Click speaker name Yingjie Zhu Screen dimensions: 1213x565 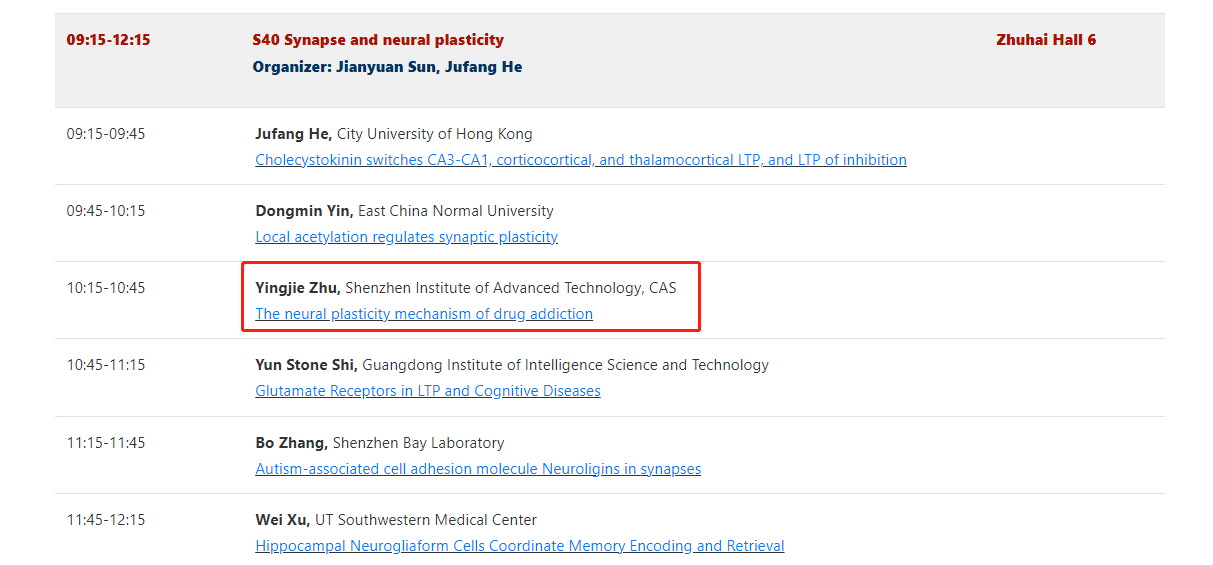(298, 288)
